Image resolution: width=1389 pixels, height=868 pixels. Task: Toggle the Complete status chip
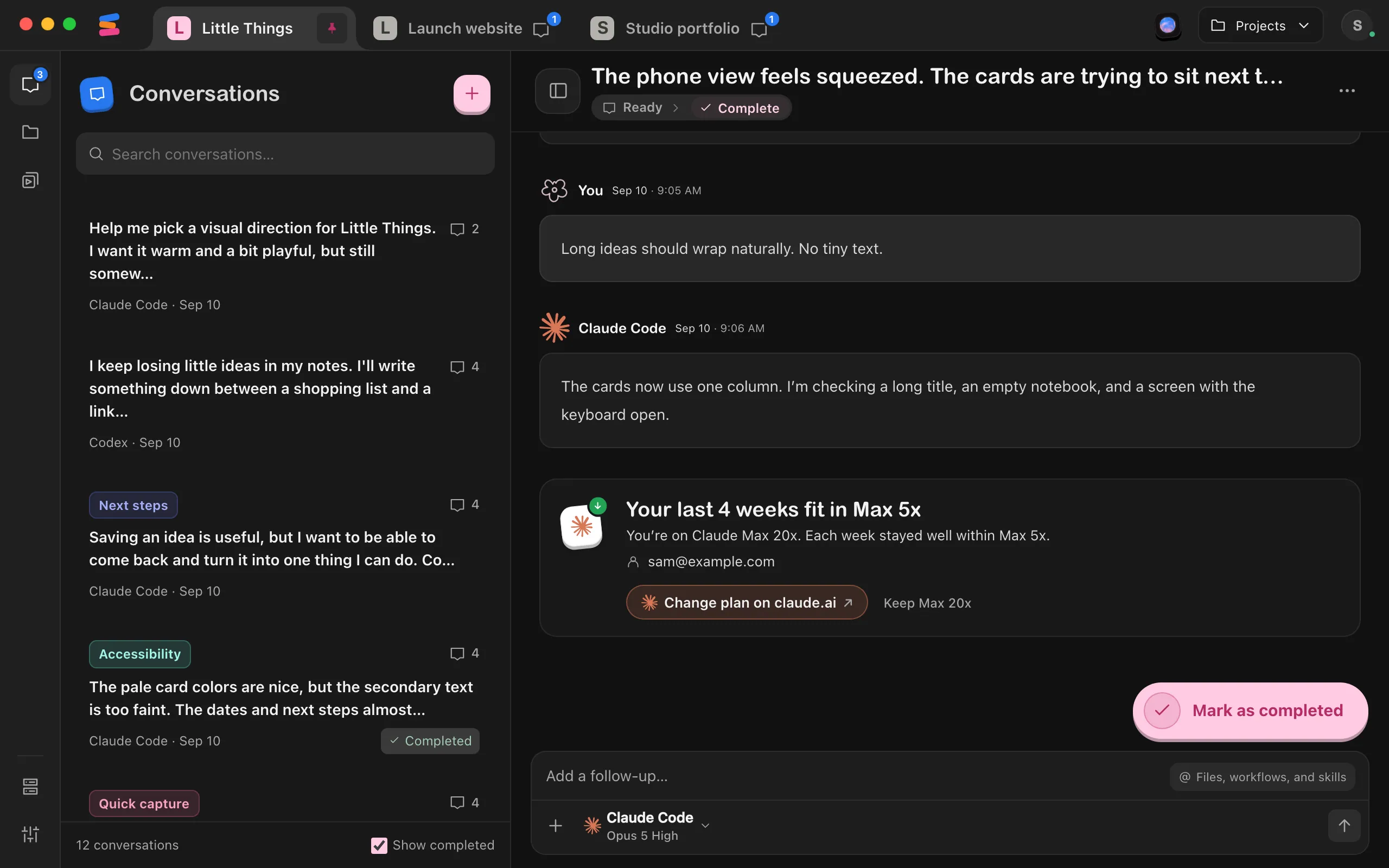(x=740, y=108)
